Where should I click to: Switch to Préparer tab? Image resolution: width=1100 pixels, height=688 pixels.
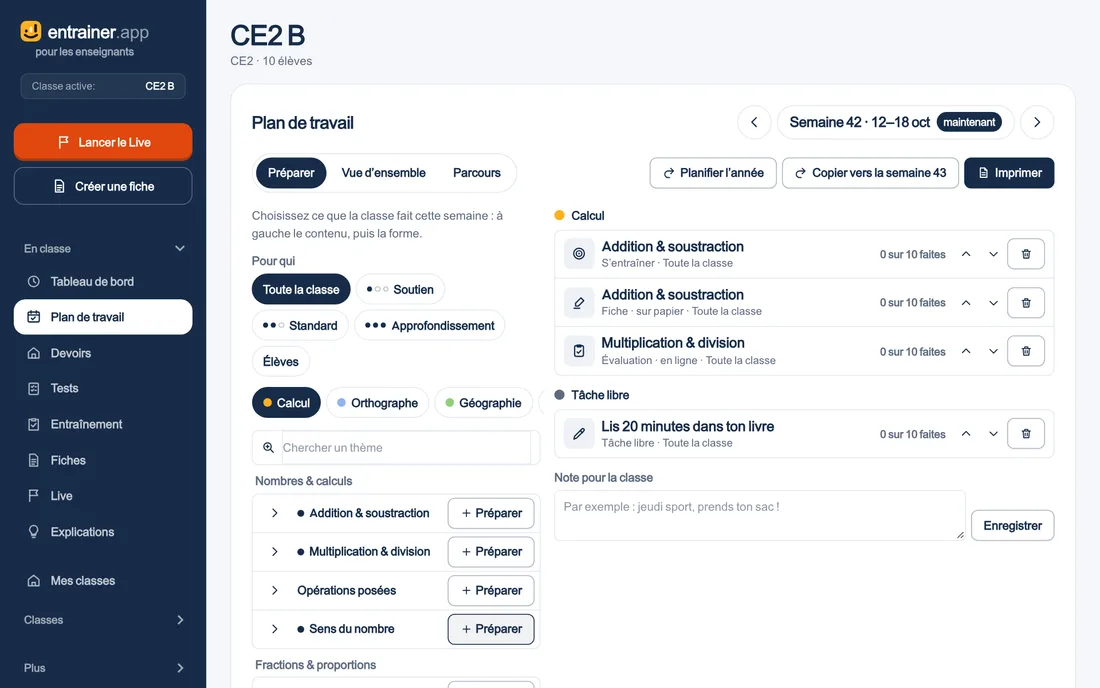point(291,173)
